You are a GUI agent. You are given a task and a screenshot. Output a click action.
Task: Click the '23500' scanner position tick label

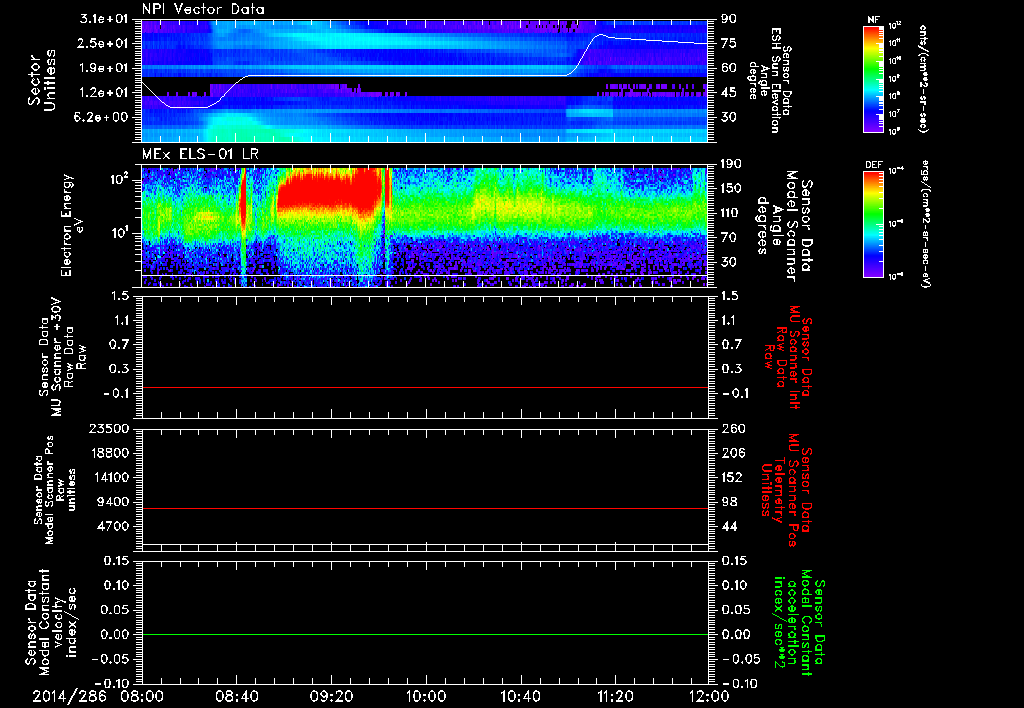click(108, 428)
